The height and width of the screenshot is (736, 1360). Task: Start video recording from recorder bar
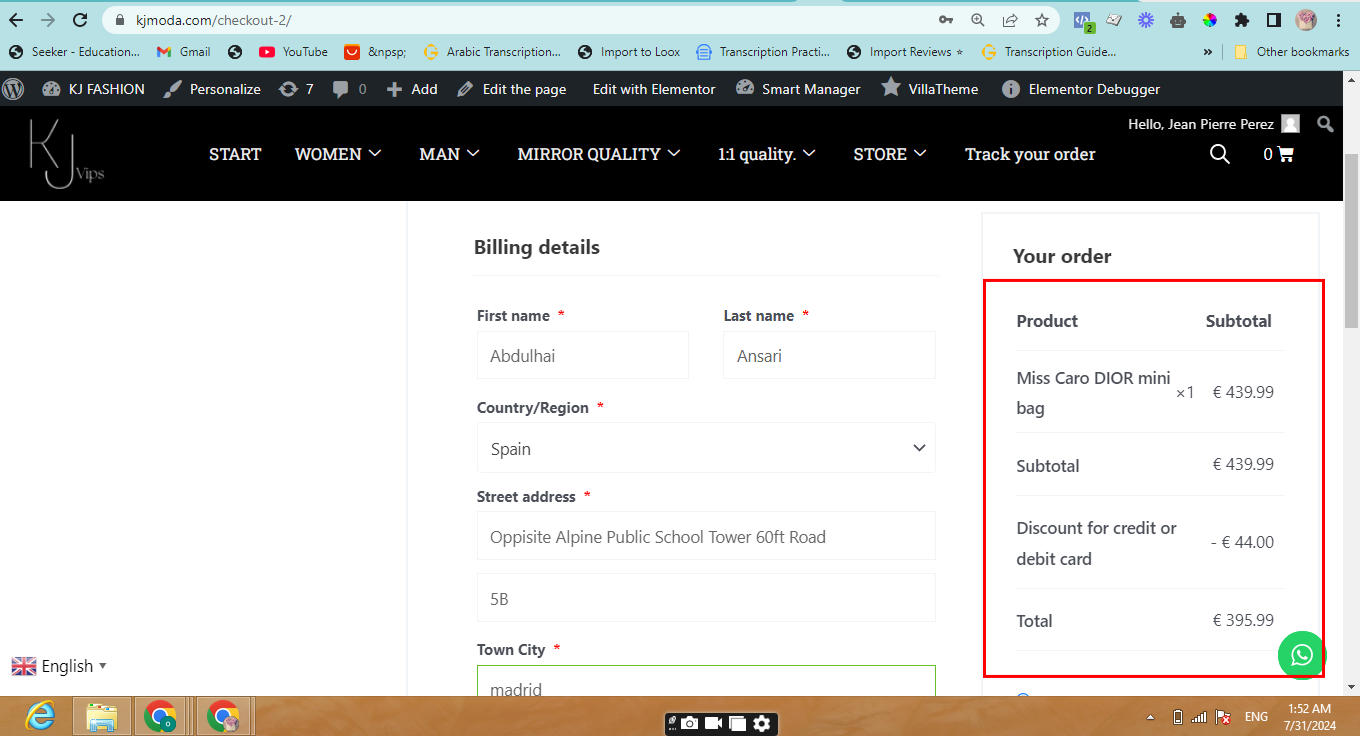pyautogui.click(x=714, y=723)
